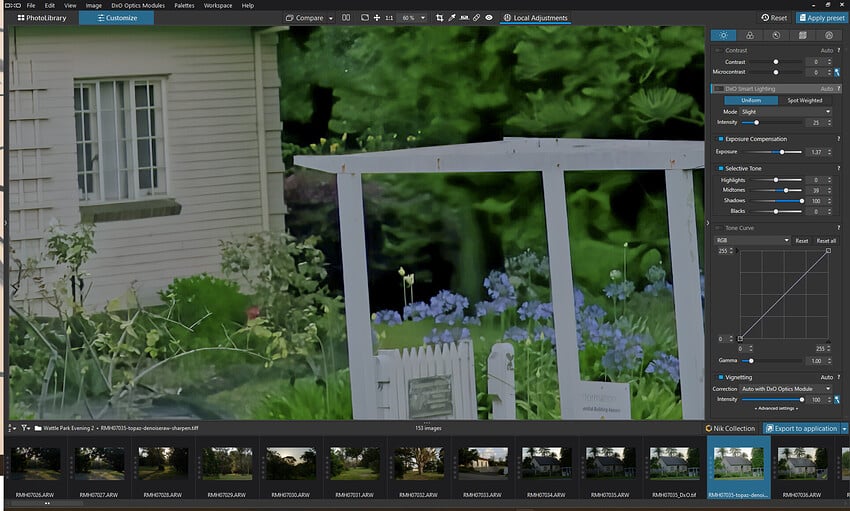Open the Color tab with three circles icon
850x511 pixels.
[750, 35]
